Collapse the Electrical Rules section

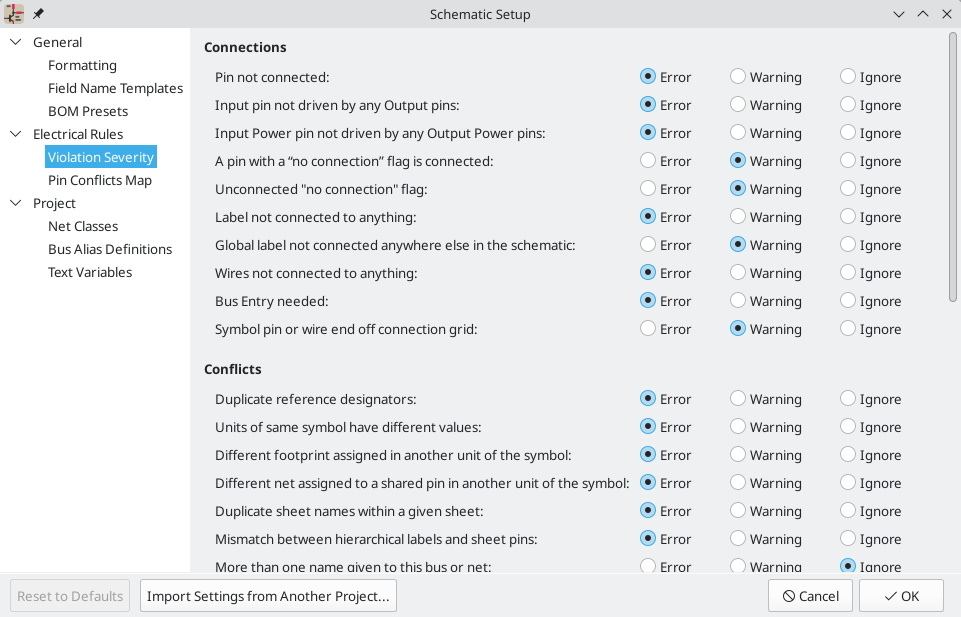coord(14,133)
